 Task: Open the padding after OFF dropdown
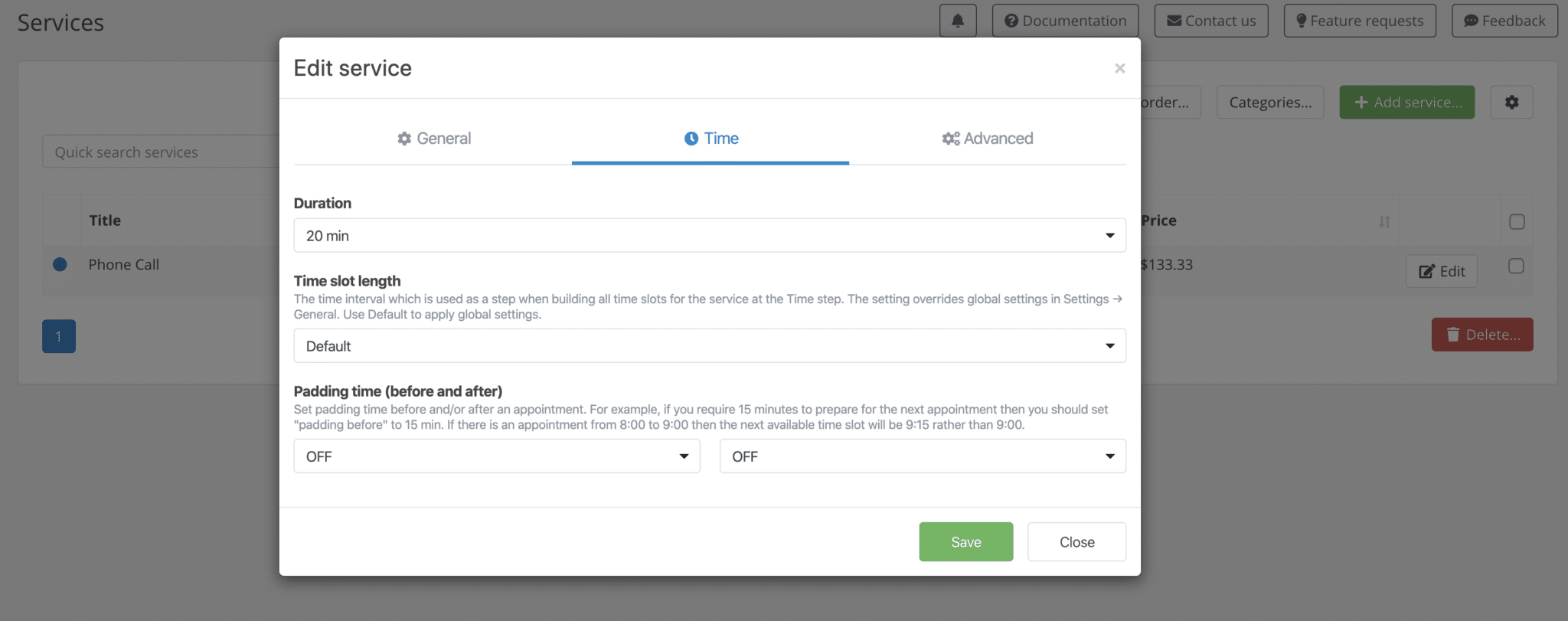pos(922,456)
